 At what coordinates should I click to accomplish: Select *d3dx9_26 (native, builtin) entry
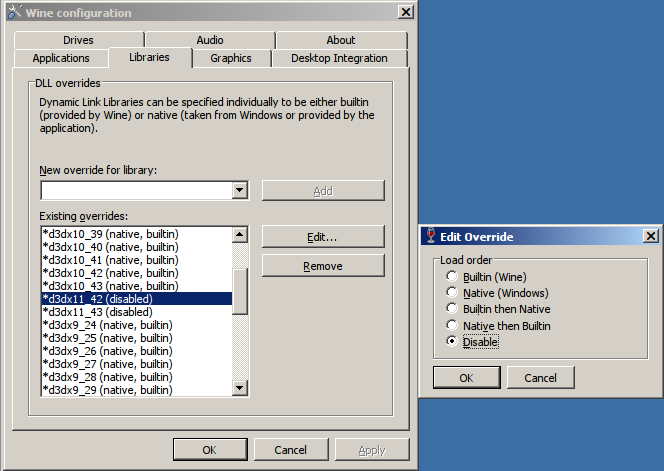[137, 351]
